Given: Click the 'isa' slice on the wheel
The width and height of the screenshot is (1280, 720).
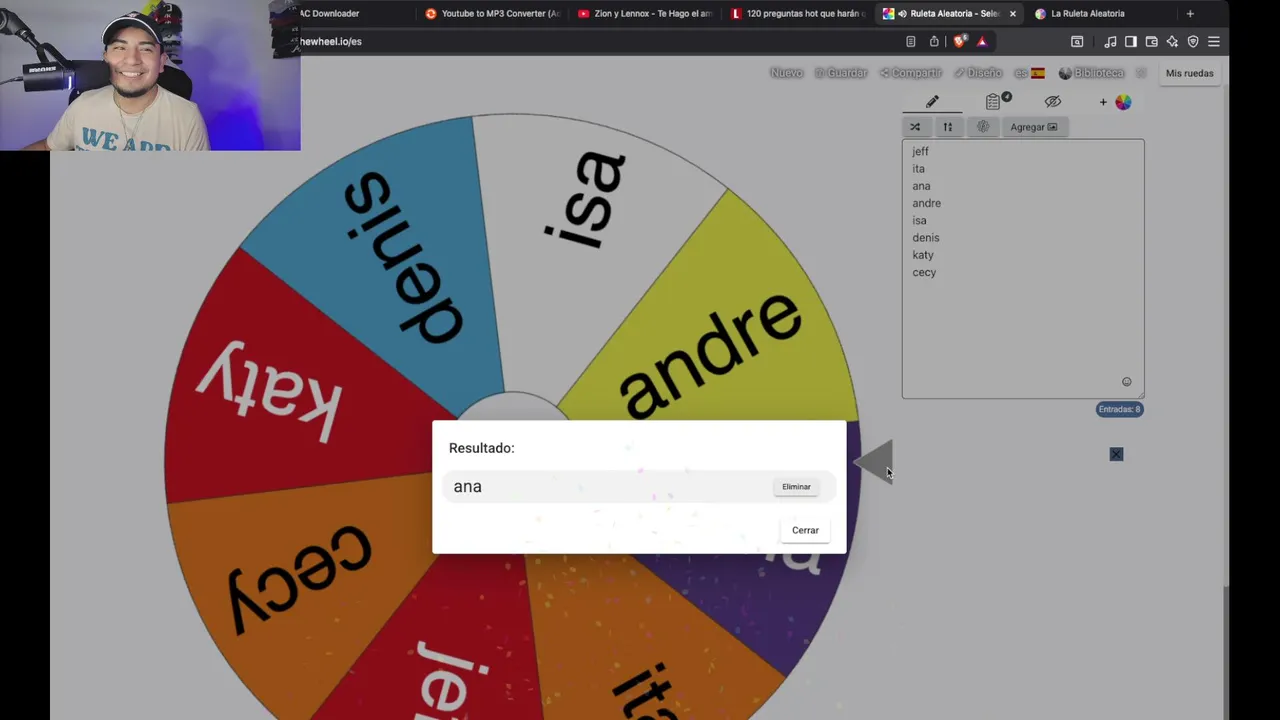Looking at the screenshot, I should pos(587,200).
